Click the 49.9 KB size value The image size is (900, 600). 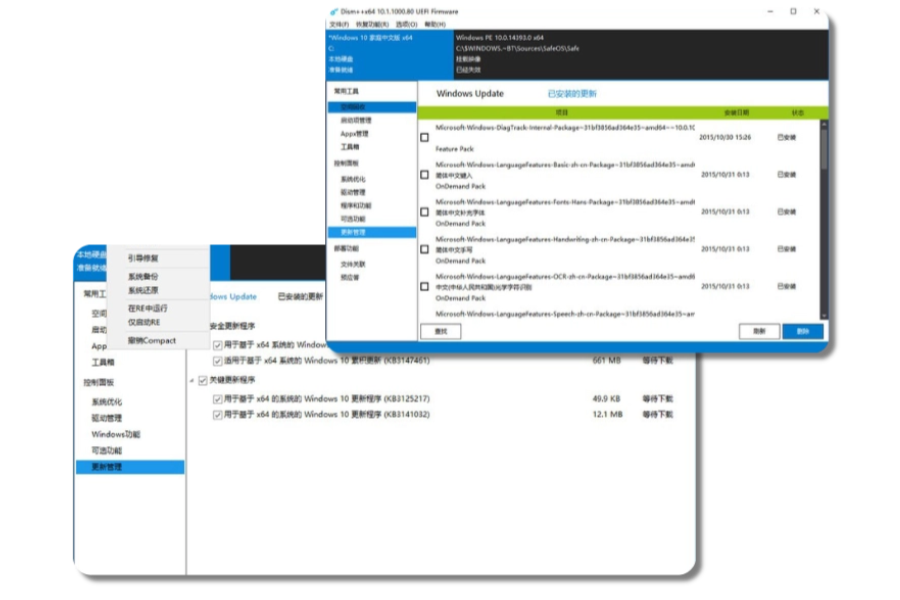(x=606, y=398)
